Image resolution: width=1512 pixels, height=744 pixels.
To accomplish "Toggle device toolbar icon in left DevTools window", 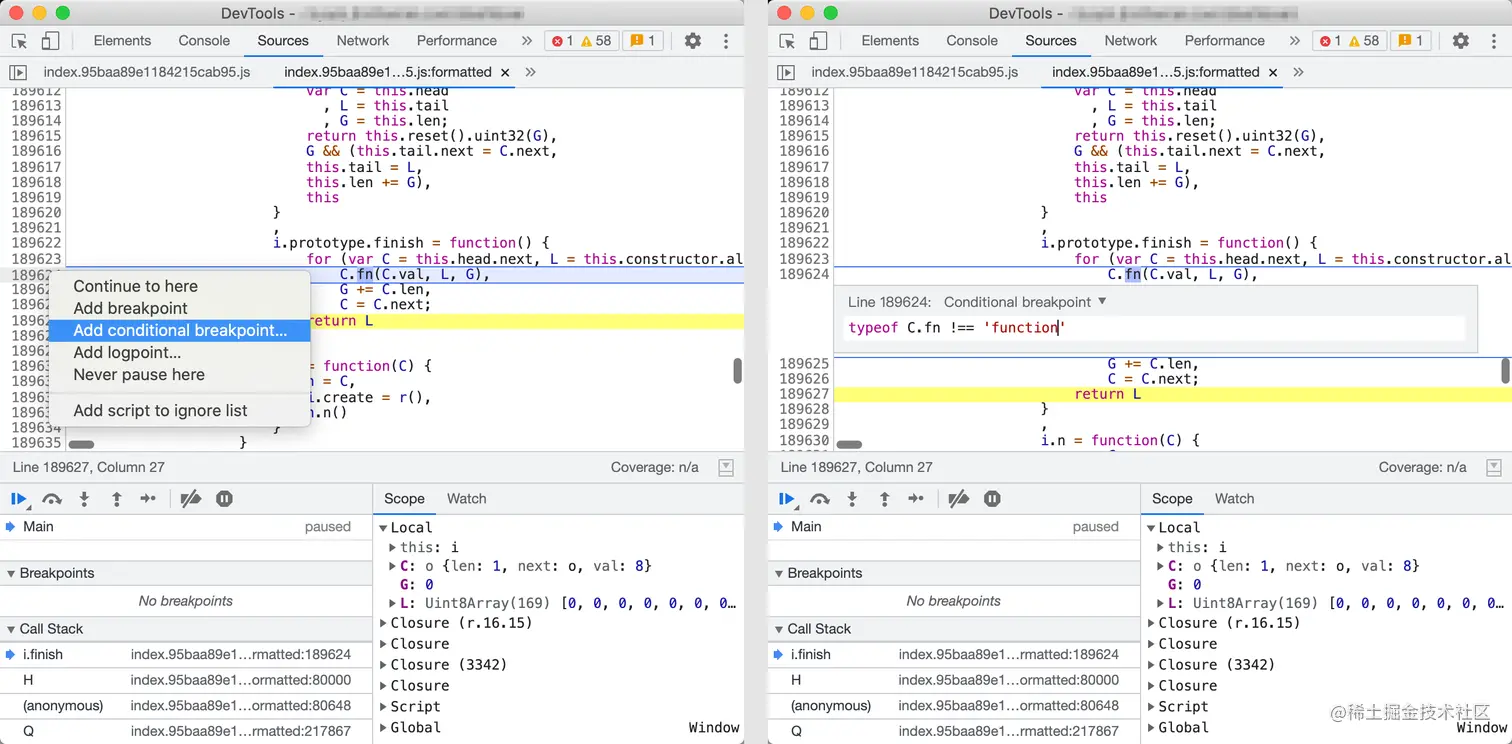I will pos(50,41).
